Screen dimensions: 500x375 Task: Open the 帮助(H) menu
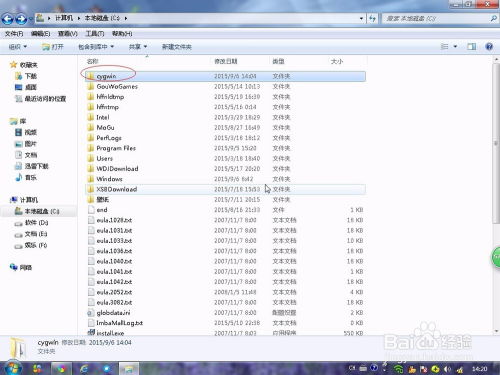122,34
